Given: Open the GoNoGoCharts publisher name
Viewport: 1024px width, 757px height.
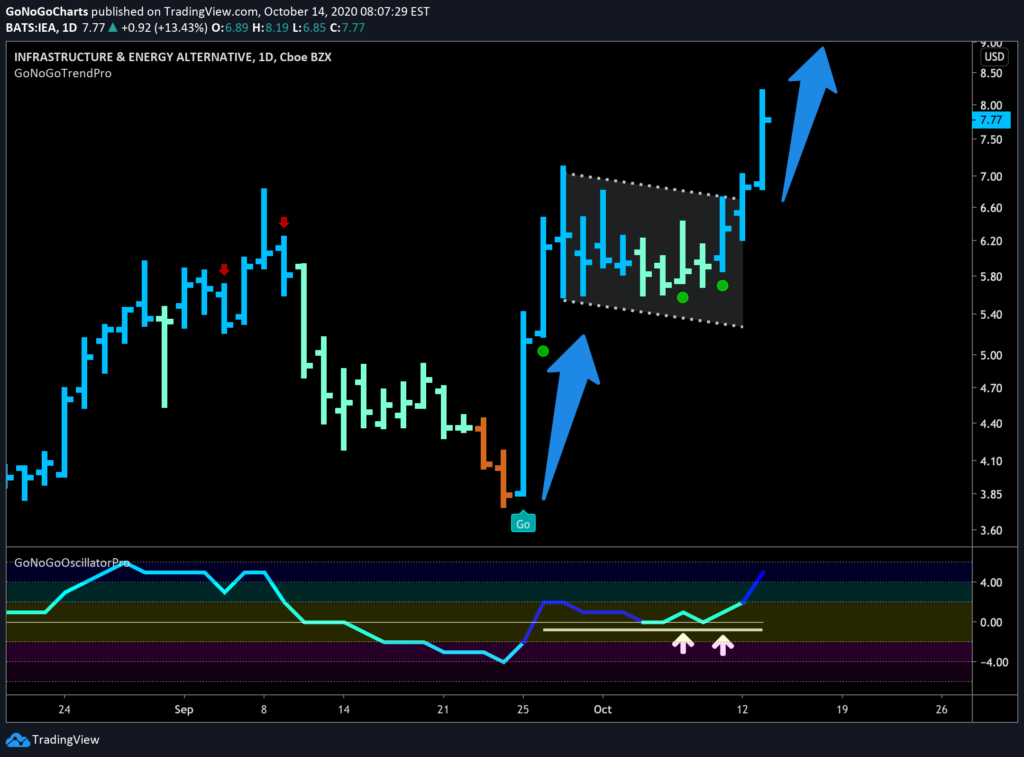Looking at the screenshot, I should click(x=46, y=12).
